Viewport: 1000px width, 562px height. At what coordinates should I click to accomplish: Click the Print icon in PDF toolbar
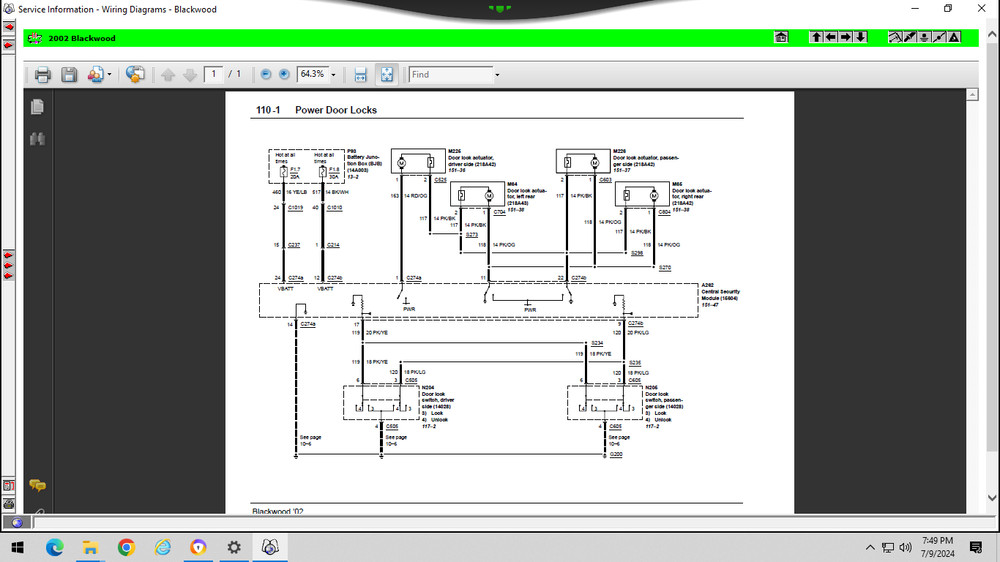pyautogui.click(x=42, y=75)
